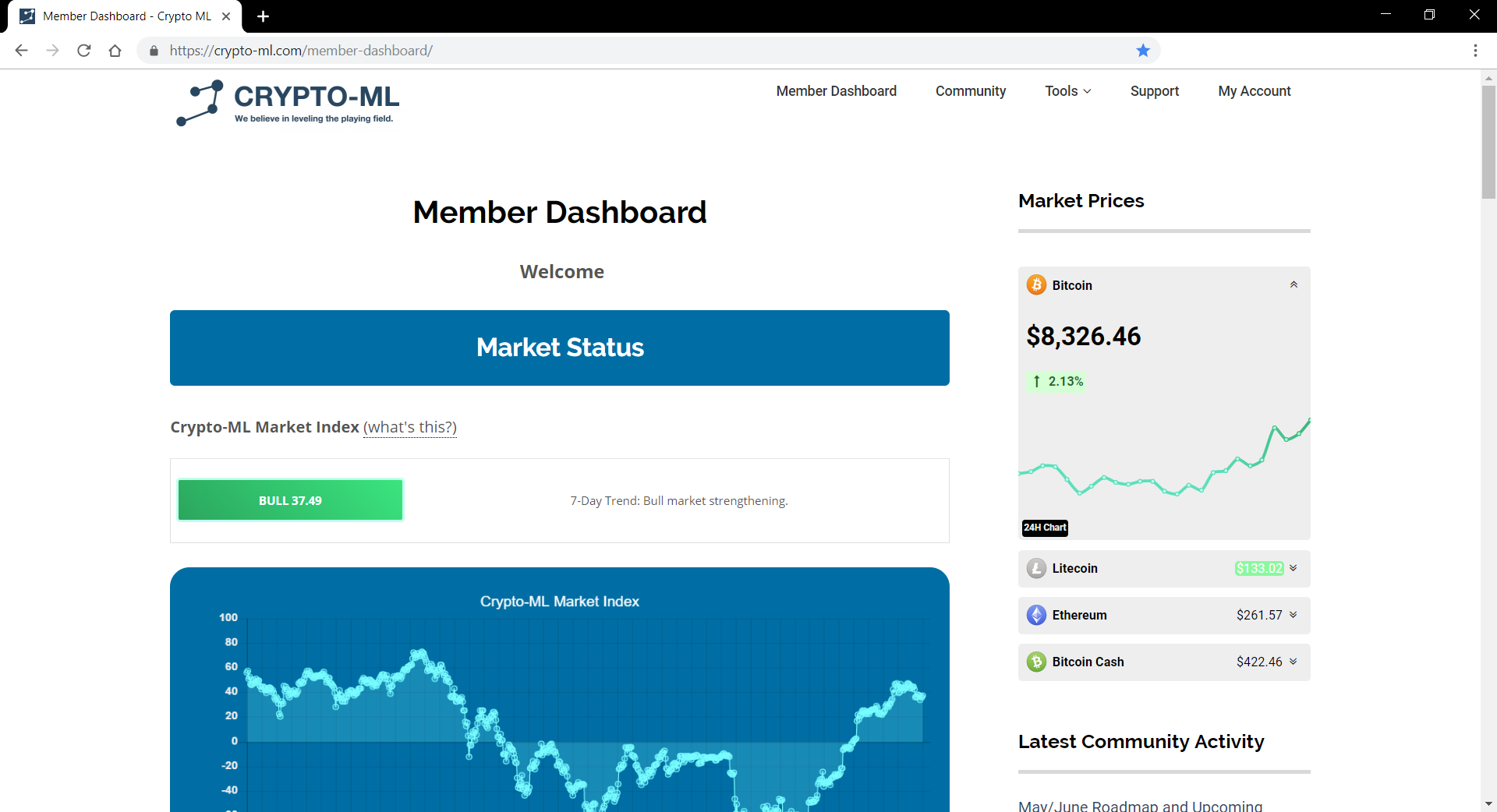The height and width of the screenshot is (812, 1497).
Task: Click the 2.13% change badge
Action: 1057,381
